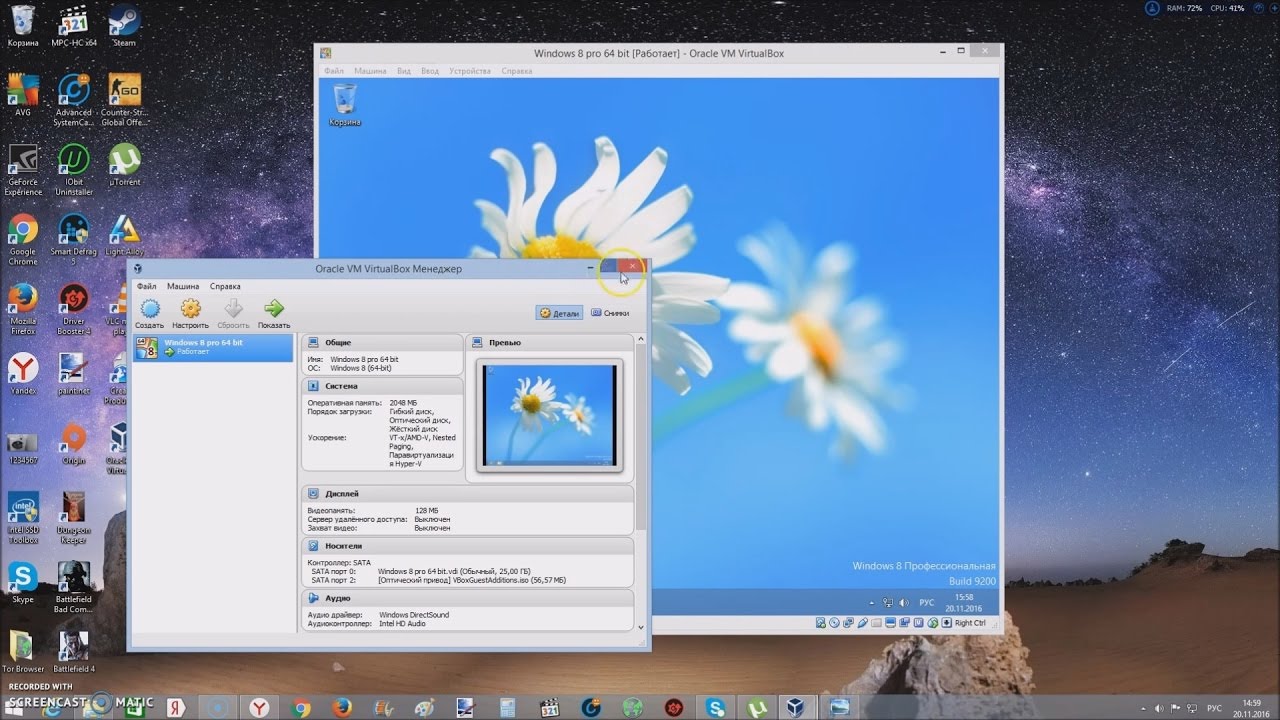Screen dimensions: 1280x720
Task: Click the details pane scrollbar thumb in Manager
Action: point(641,436)
